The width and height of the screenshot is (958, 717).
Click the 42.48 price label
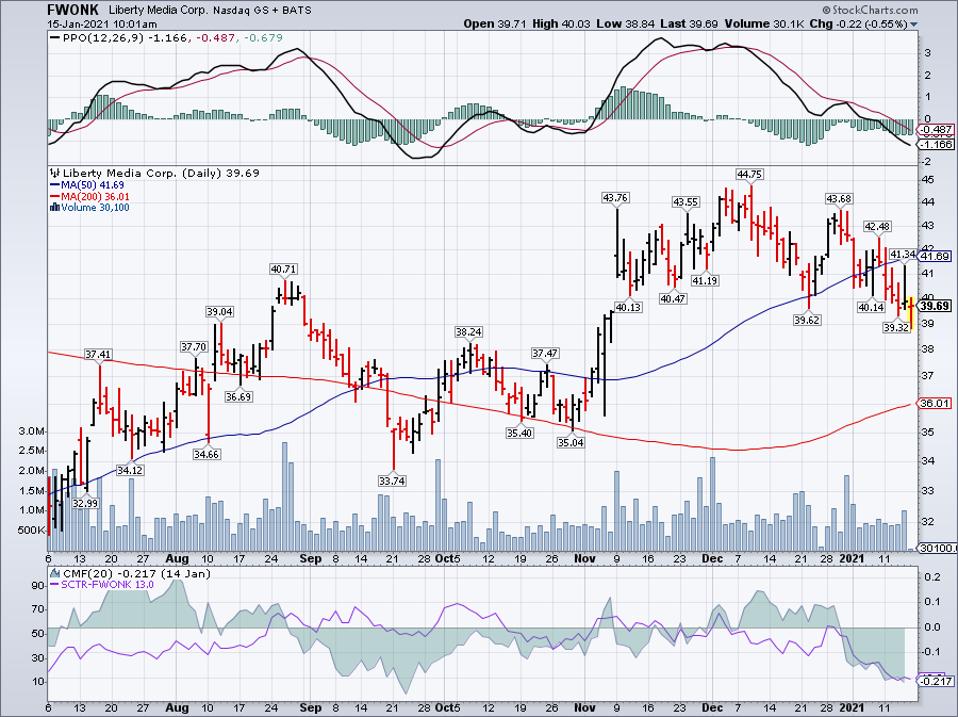click(877, 227)
